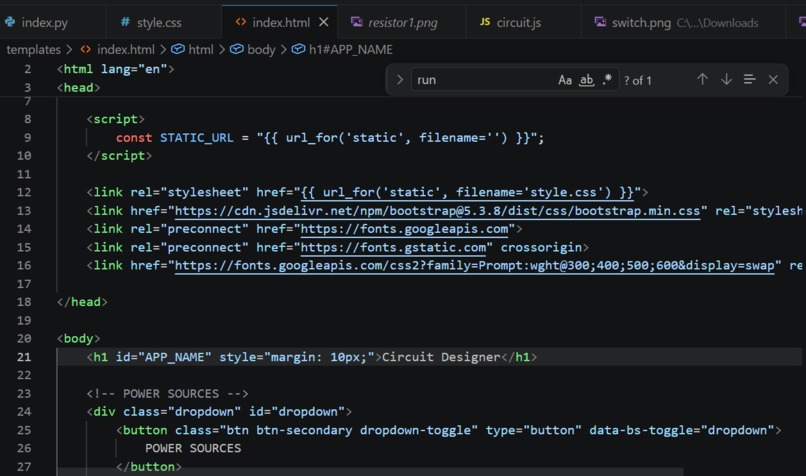
Task: Toggle Match Case in find widget
Action: click(565, 80)
